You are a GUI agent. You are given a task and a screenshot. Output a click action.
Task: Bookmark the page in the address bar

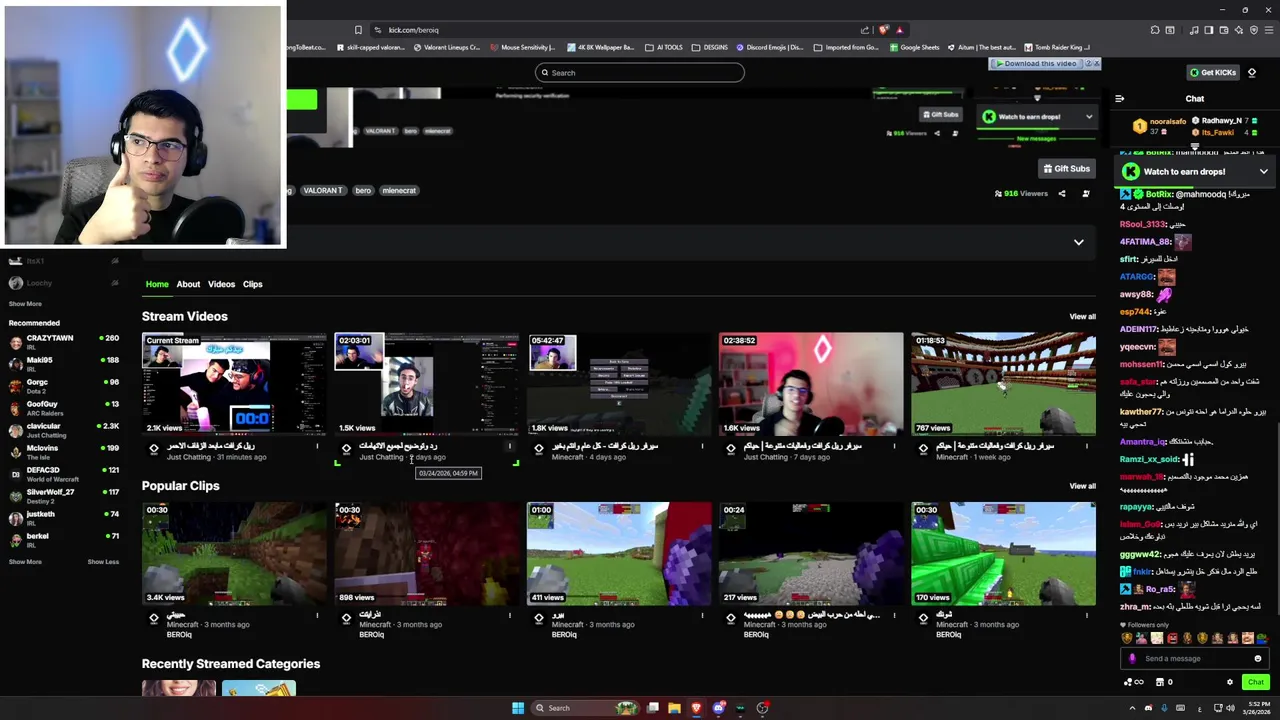pos(359,30)
